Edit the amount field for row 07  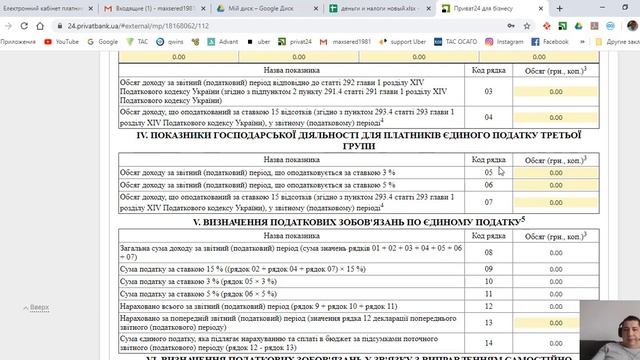pyautogui.click(x=556, y=202)
